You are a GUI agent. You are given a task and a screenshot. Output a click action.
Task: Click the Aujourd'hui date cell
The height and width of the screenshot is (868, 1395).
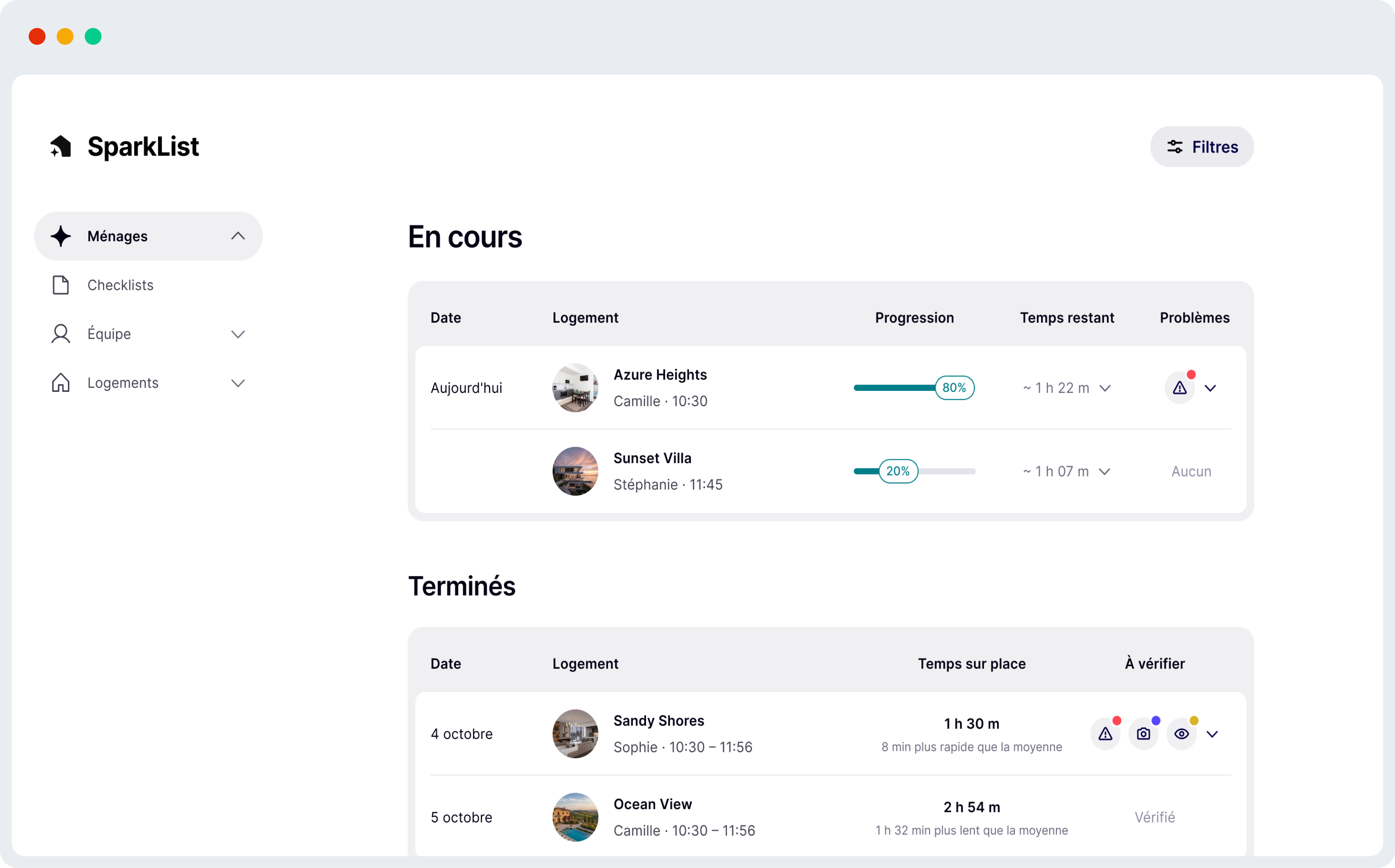click(x=466, y=388)
